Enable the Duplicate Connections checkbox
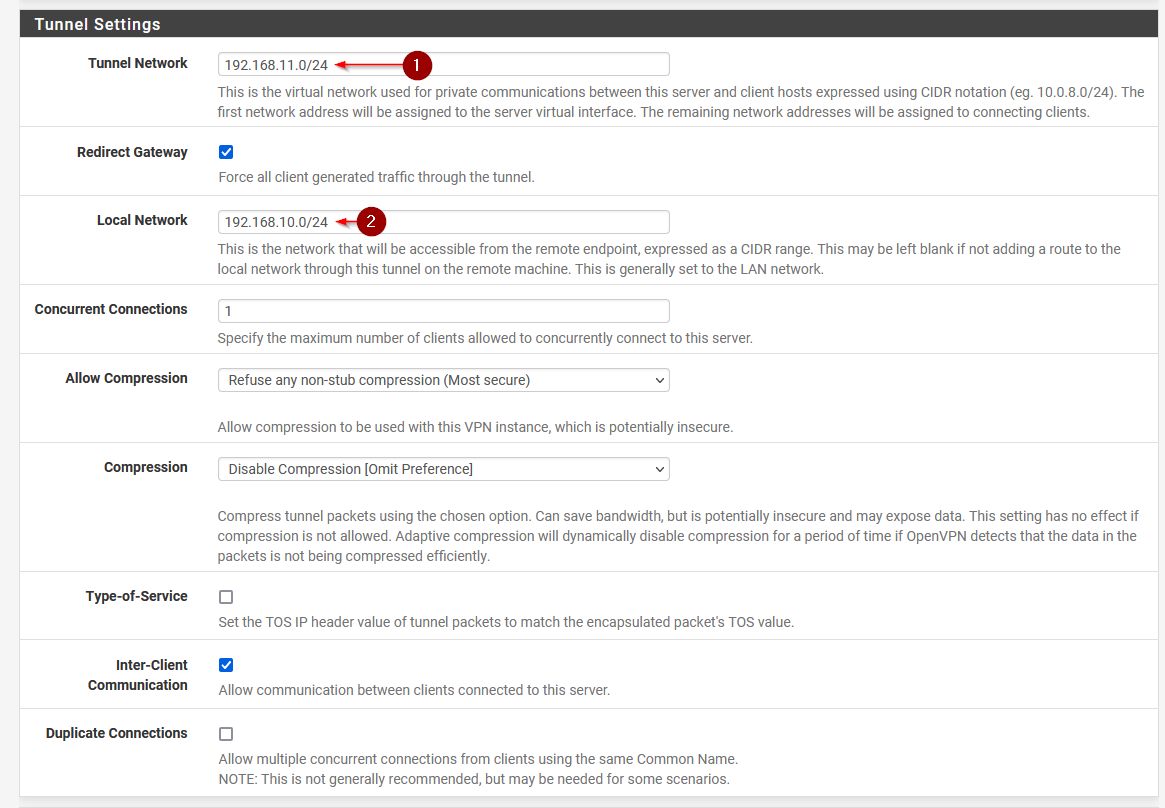The image size is (1165, 808). (x=226, y=734)
